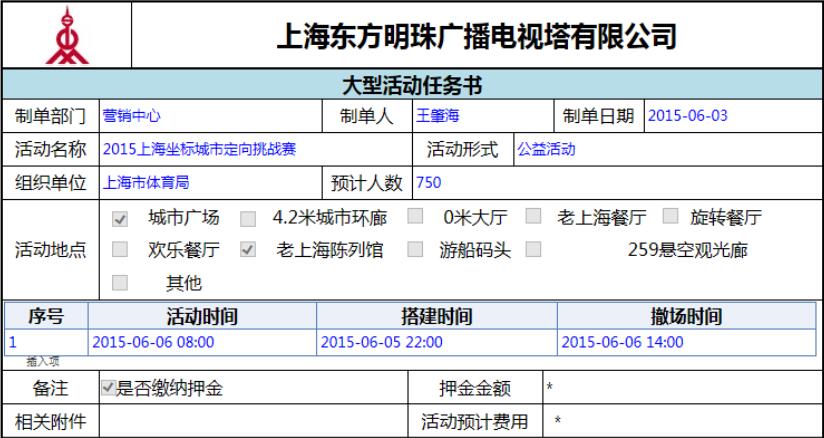The height and width of the screenshot is (438, 824).
Task: Click the 活动地点 label
Action: point(50,250)
